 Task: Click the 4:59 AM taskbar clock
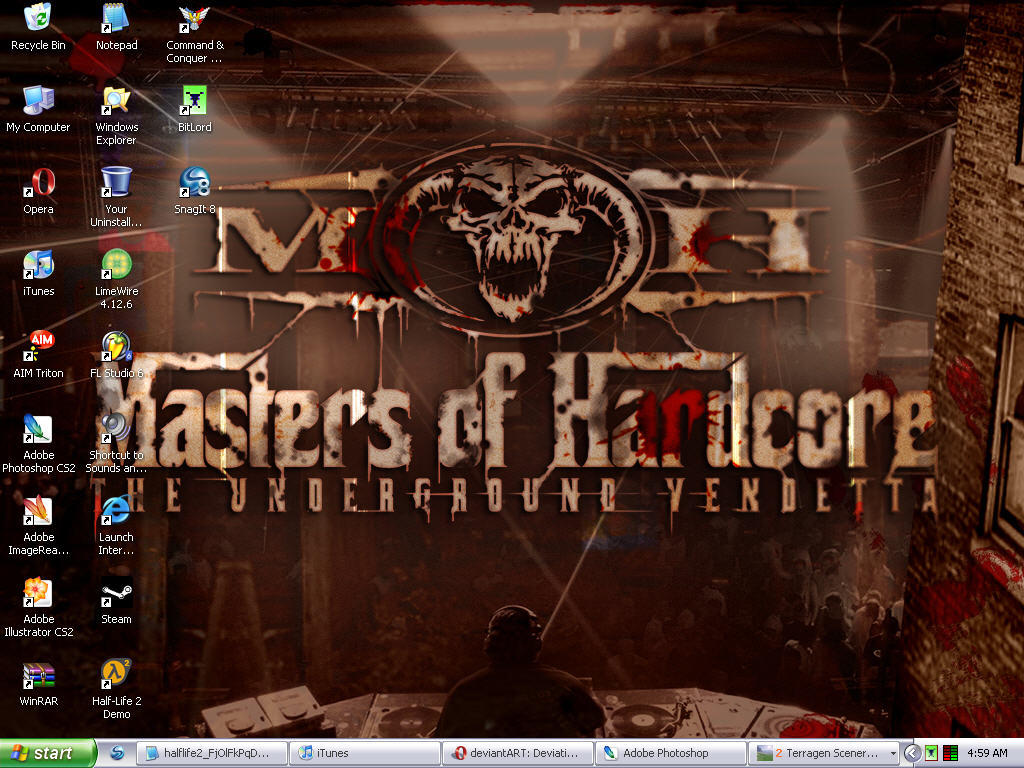(987, 753)
